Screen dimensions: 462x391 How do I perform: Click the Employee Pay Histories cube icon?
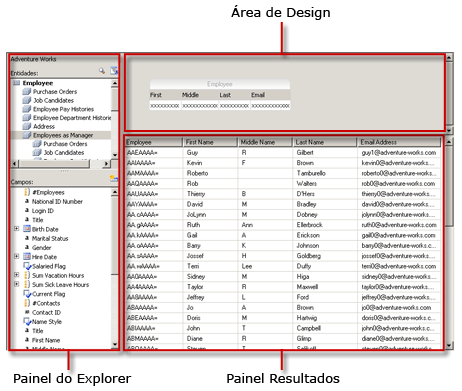27,109
